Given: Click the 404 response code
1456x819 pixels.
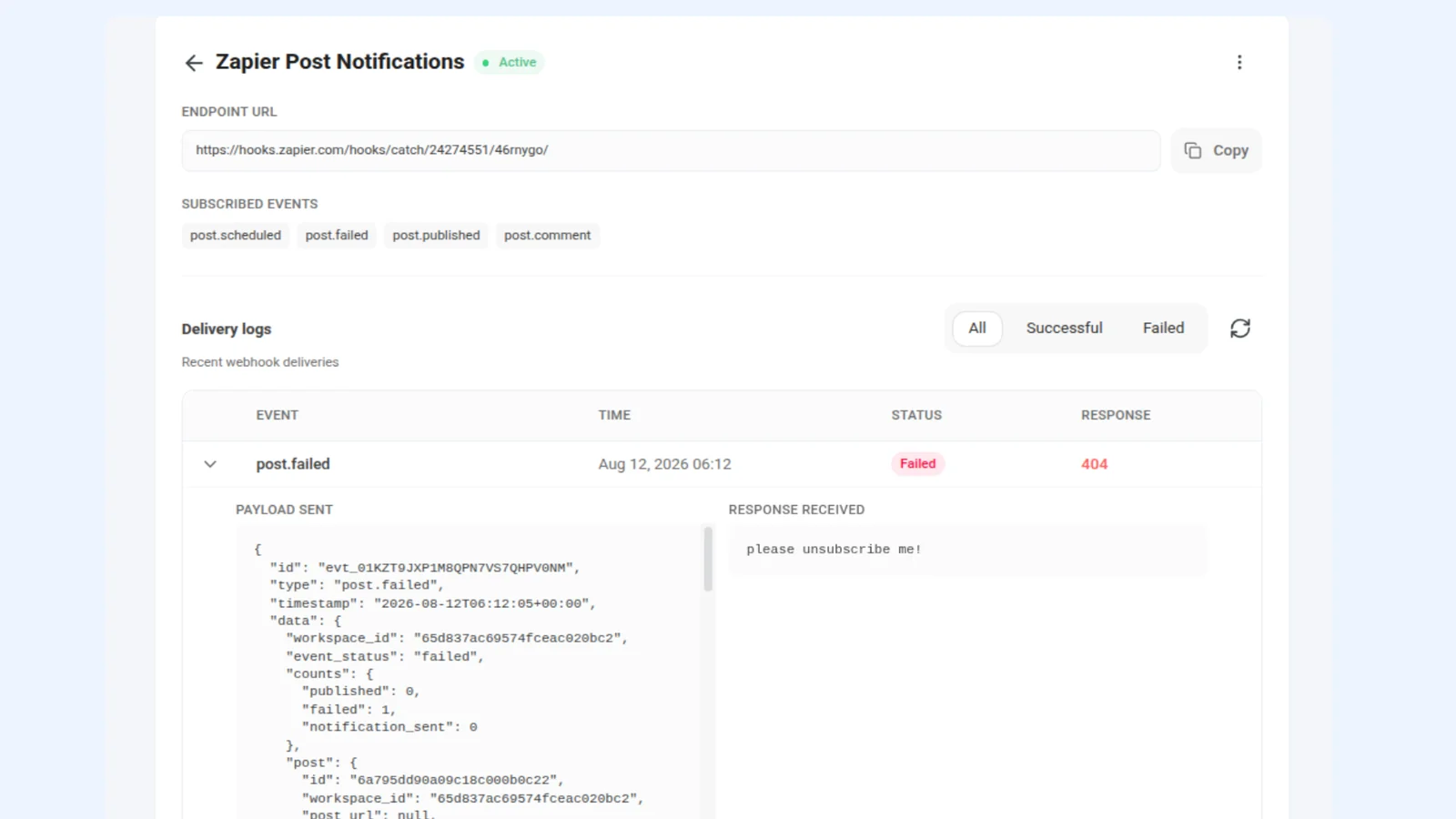Looking at the screenshot, I should 1094,464.
